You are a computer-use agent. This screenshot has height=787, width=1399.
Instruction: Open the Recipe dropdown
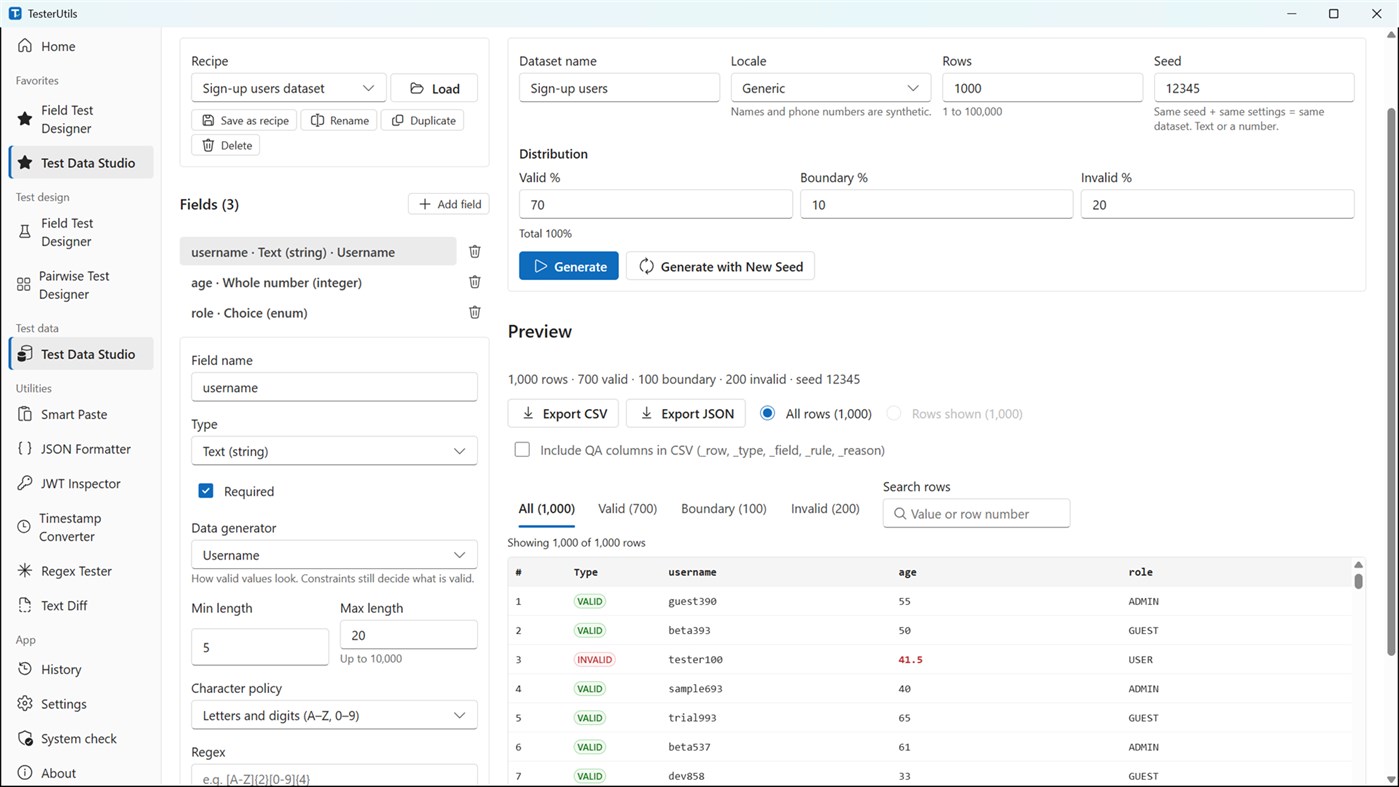287,88
